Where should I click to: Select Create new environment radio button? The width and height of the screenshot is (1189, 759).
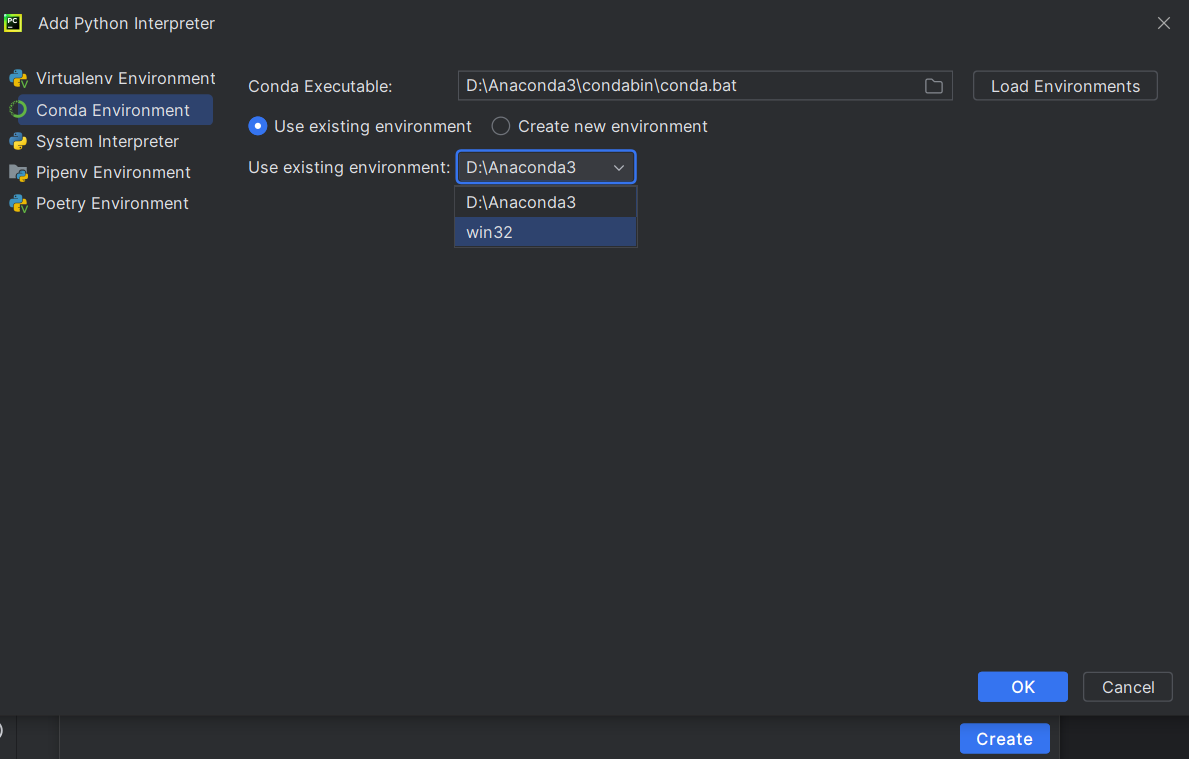[x=500, y=126]
